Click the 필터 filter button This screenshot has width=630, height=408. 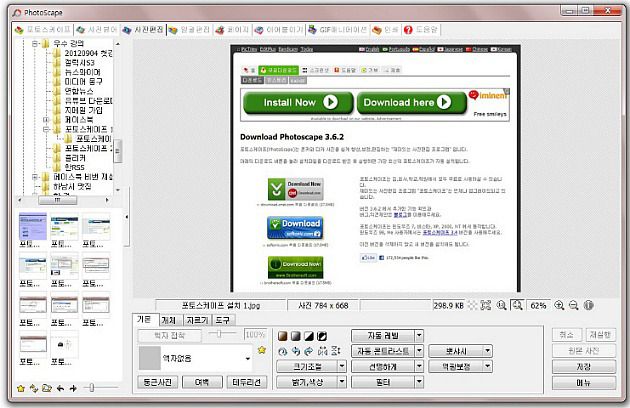pos(382,382)
